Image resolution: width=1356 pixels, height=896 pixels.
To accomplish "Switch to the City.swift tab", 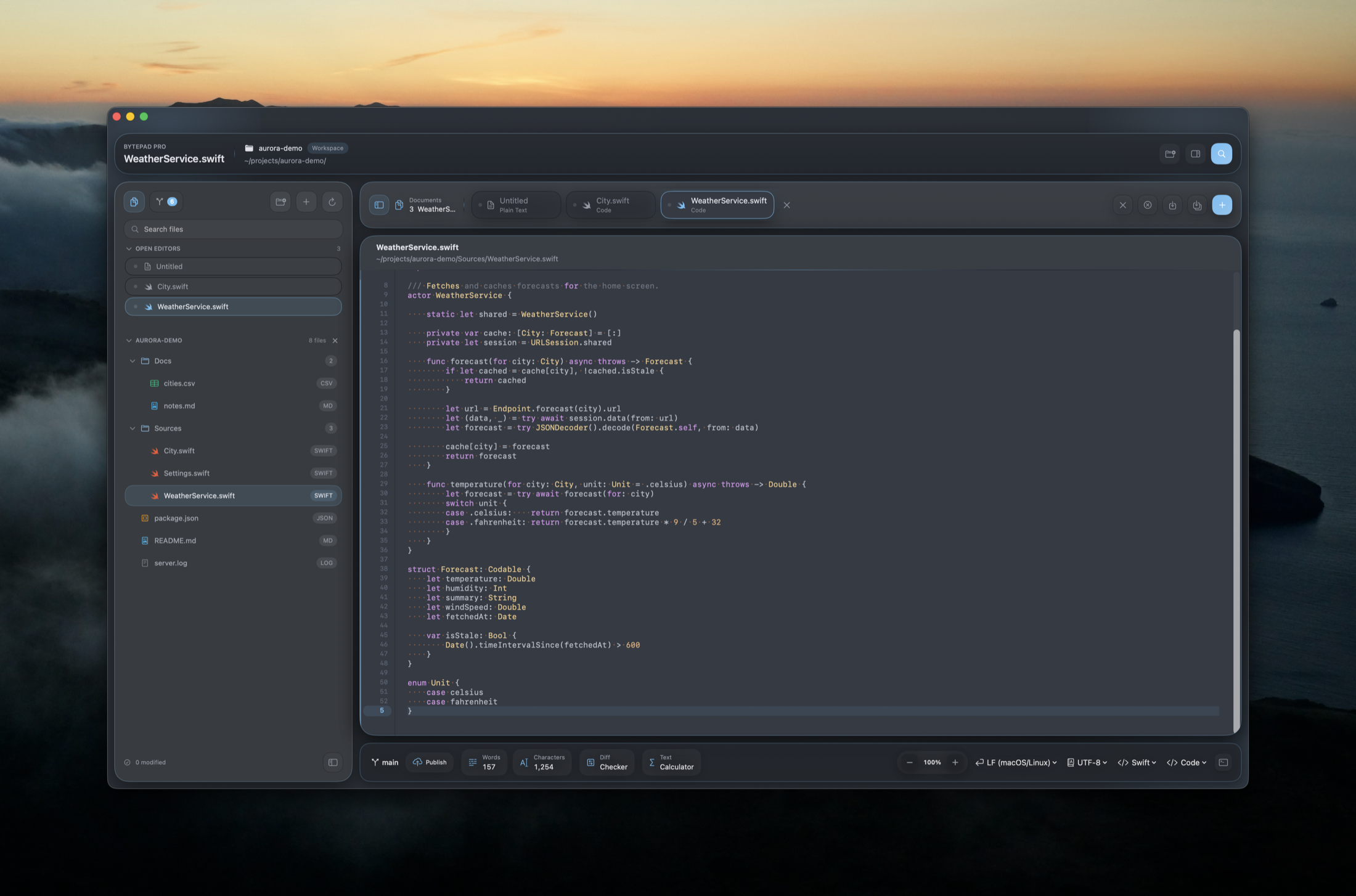I will tap(610, 205).
